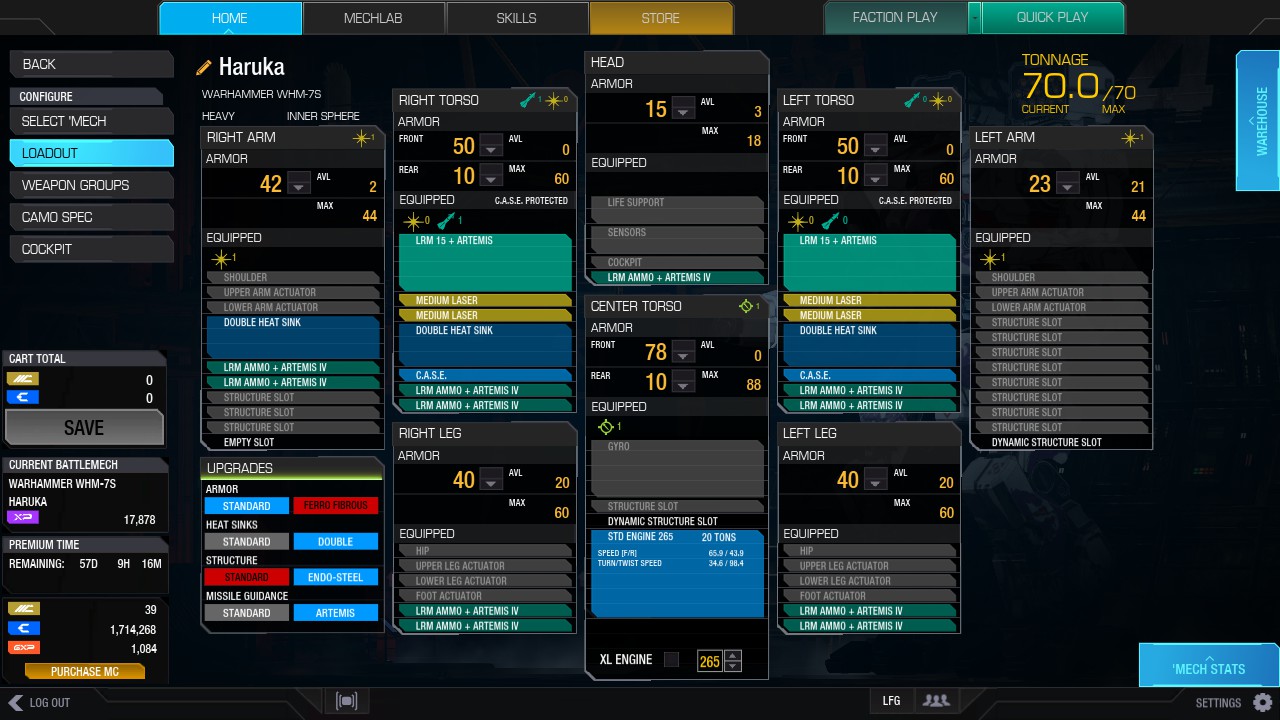Click Center Torso AMS hardpoint icon in header
This screenshot has height=720, width=1280.
745,306
